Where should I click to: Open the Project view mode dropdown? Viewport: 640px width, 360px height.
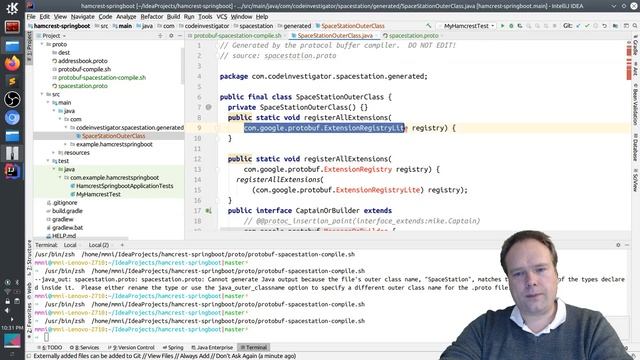pos(52,36)
